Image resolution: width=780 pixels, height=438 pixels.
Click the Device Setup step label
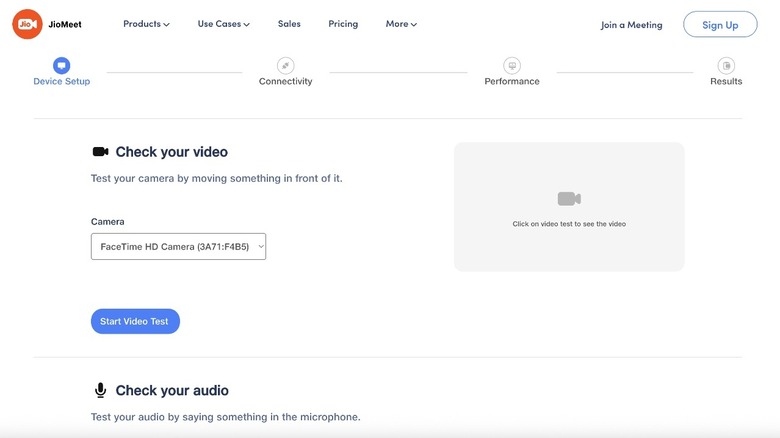61,81
